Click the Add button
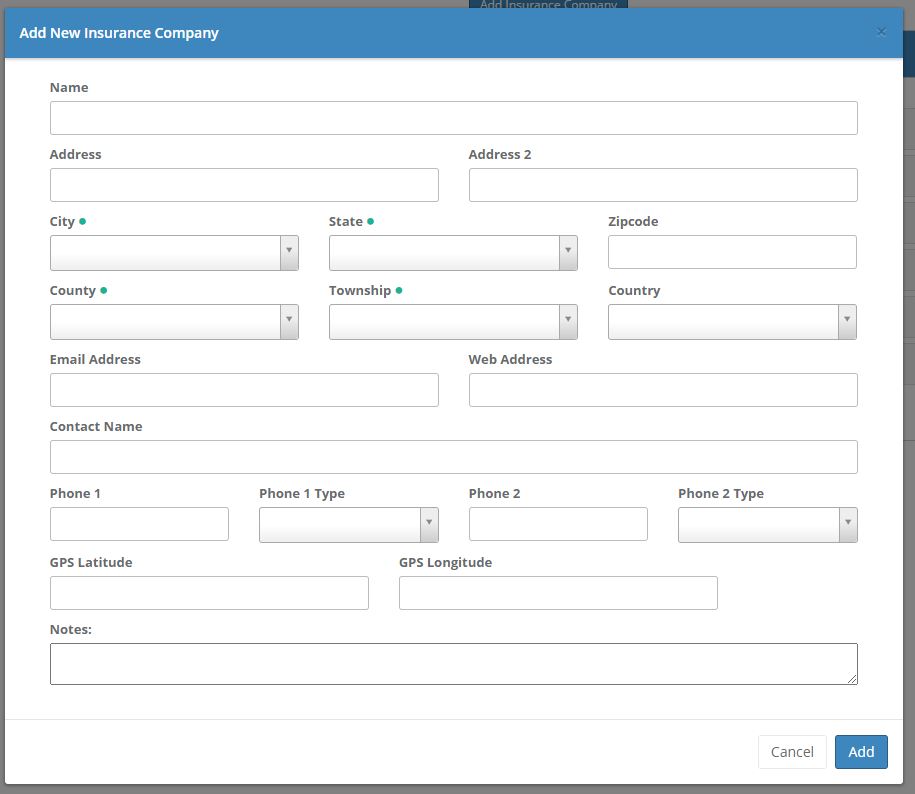 coord(860,752)
